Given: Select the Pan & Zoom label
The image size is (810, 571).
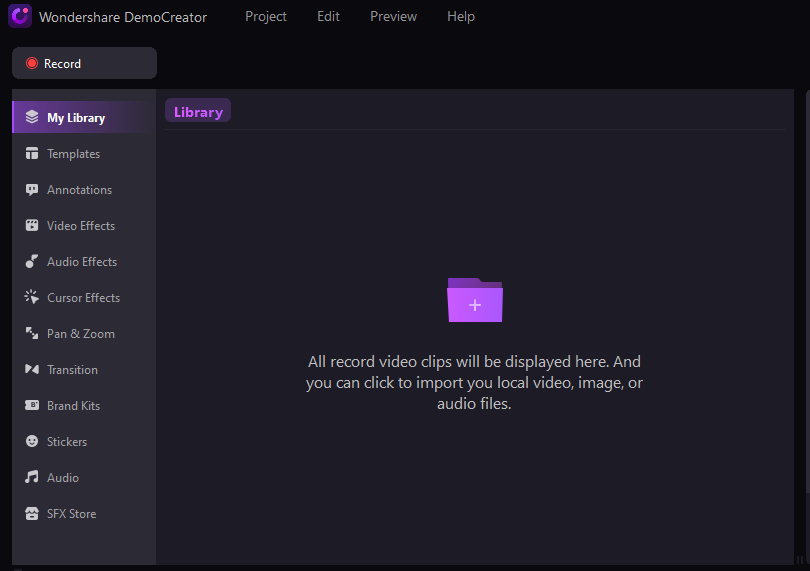Looking at the screenshot, I should pos(81,334).
